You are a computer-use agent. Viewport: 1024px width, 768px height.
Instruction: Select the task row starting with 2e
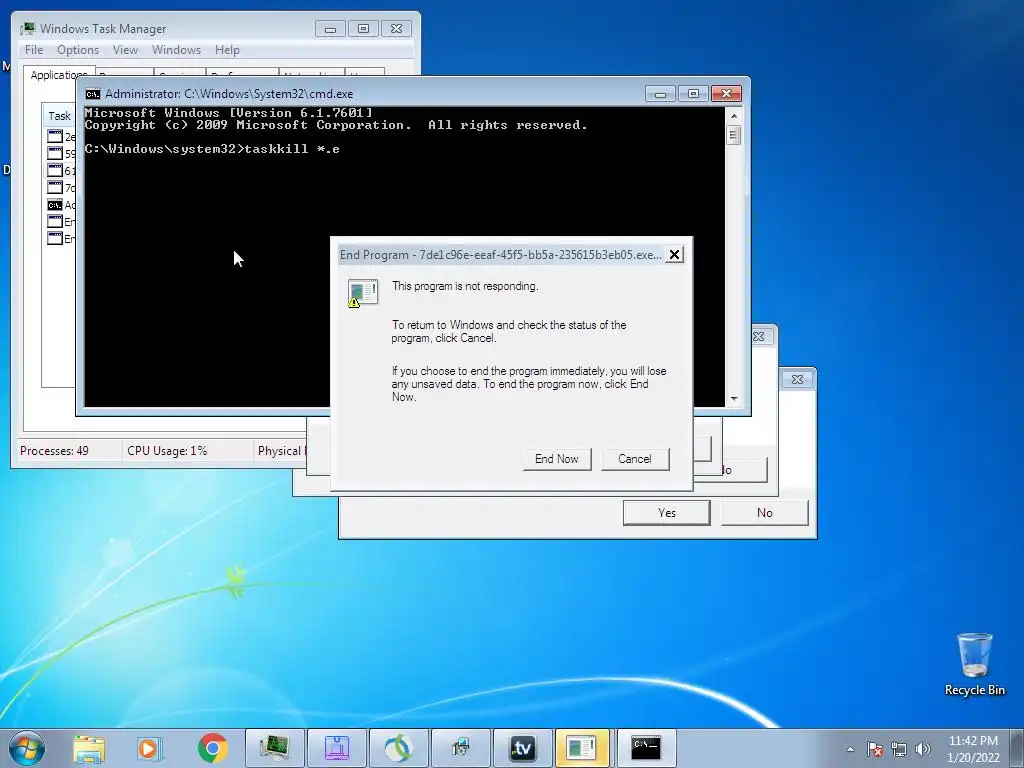pyautogui.click(x=61, y=136)
